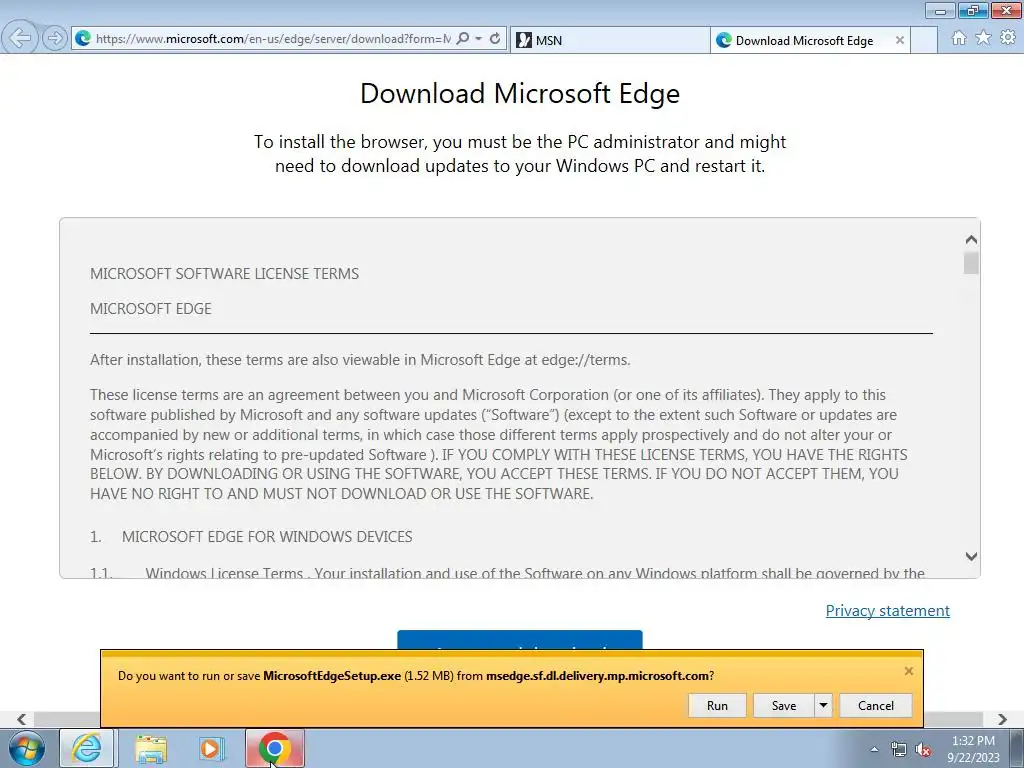Open Favorites star icon
This screenshot has height=768, width=1024.
click(x=983, y=38)
